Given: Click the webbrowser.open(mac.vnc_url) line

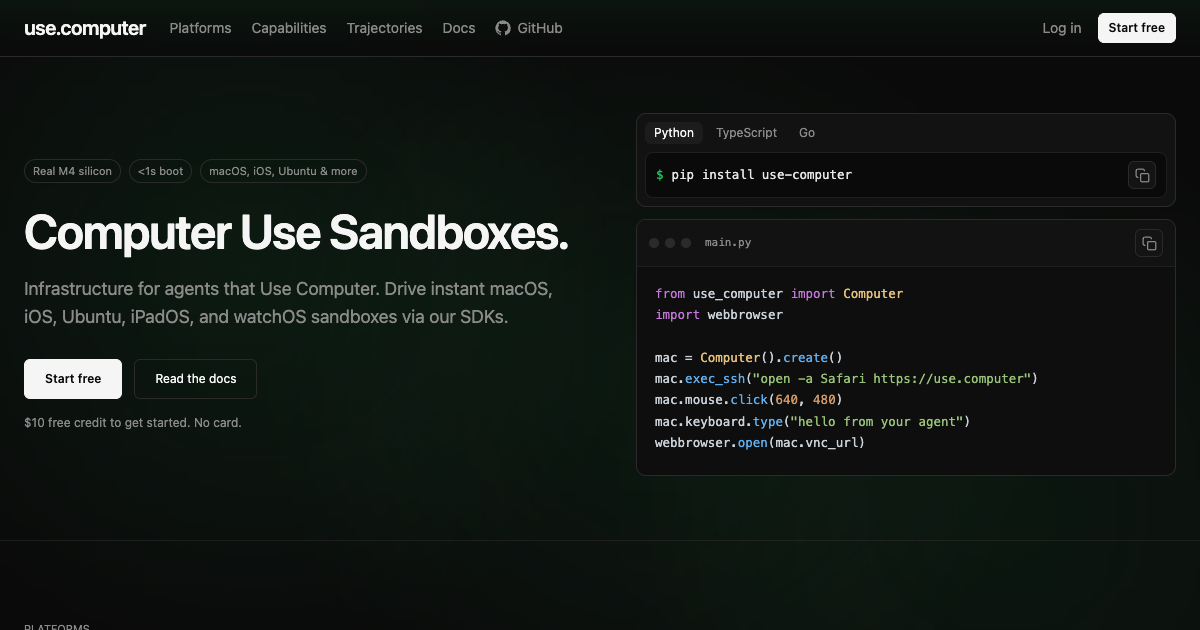Looking at the screenshot, I should coord(760,443).
